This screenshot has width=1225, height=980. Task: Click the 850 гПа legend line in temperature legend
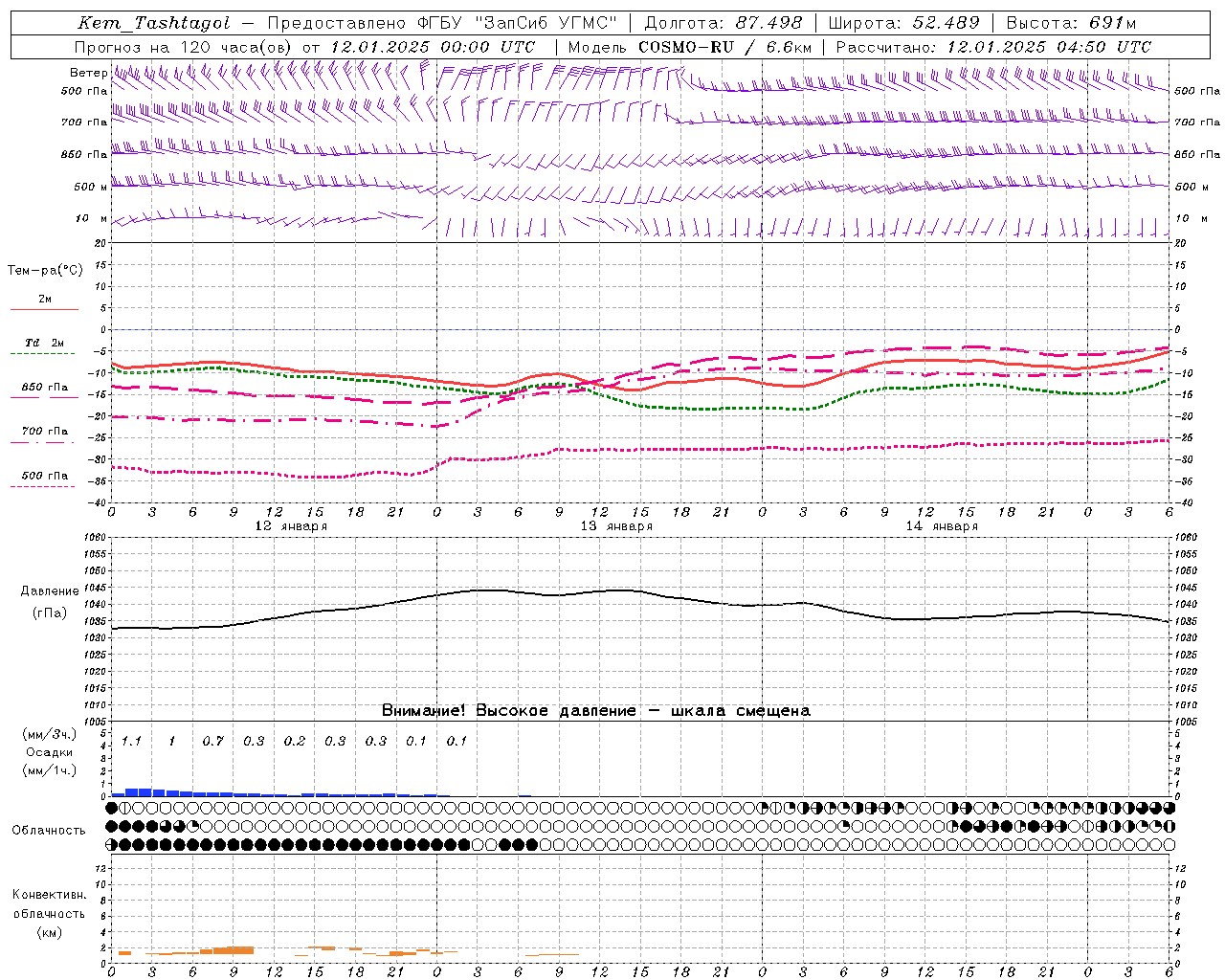[x=44, y=398]
